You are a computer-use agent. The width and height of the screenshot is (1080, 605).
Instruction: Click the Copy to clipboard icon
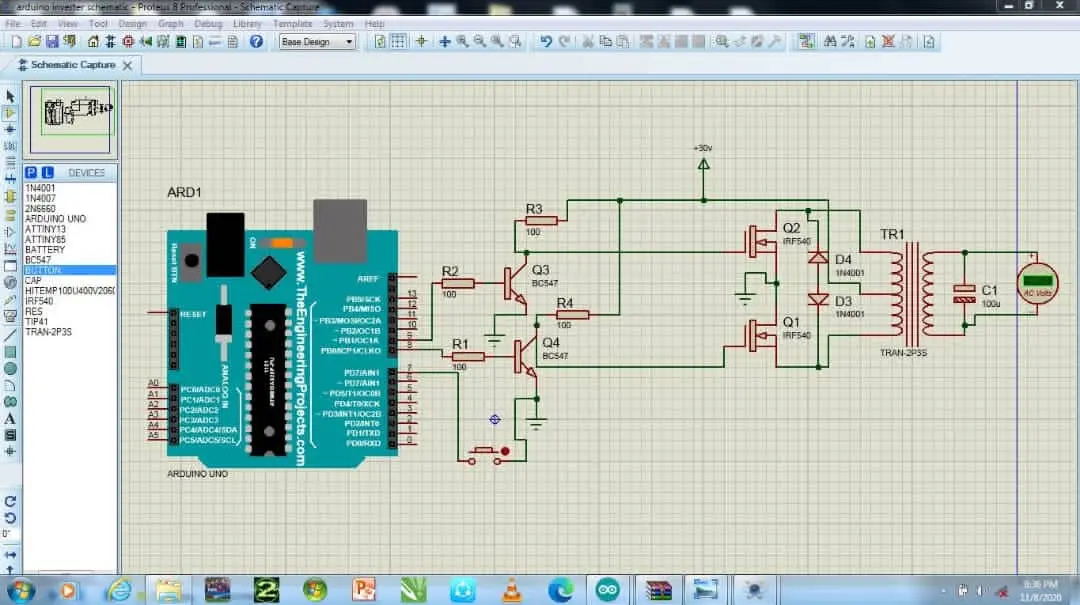605,41
